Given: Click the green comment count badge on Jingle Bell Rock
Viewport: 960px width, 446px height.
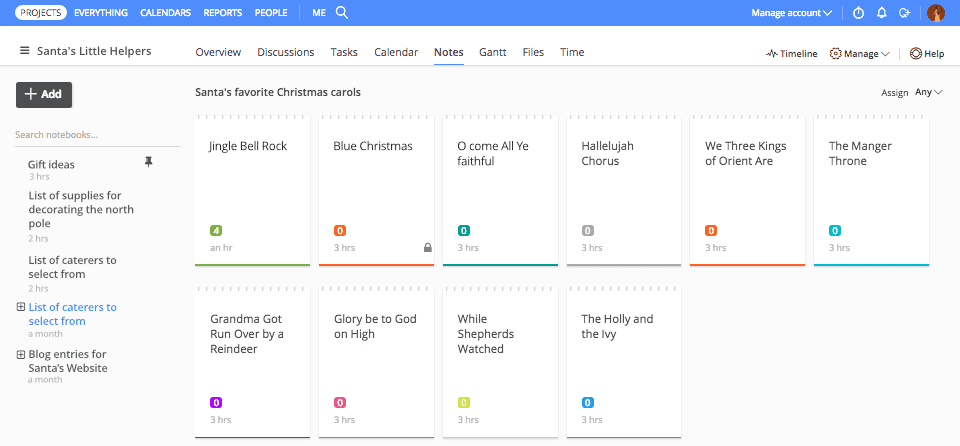Looking at the screenshot, I should click(x=216, y=231).
